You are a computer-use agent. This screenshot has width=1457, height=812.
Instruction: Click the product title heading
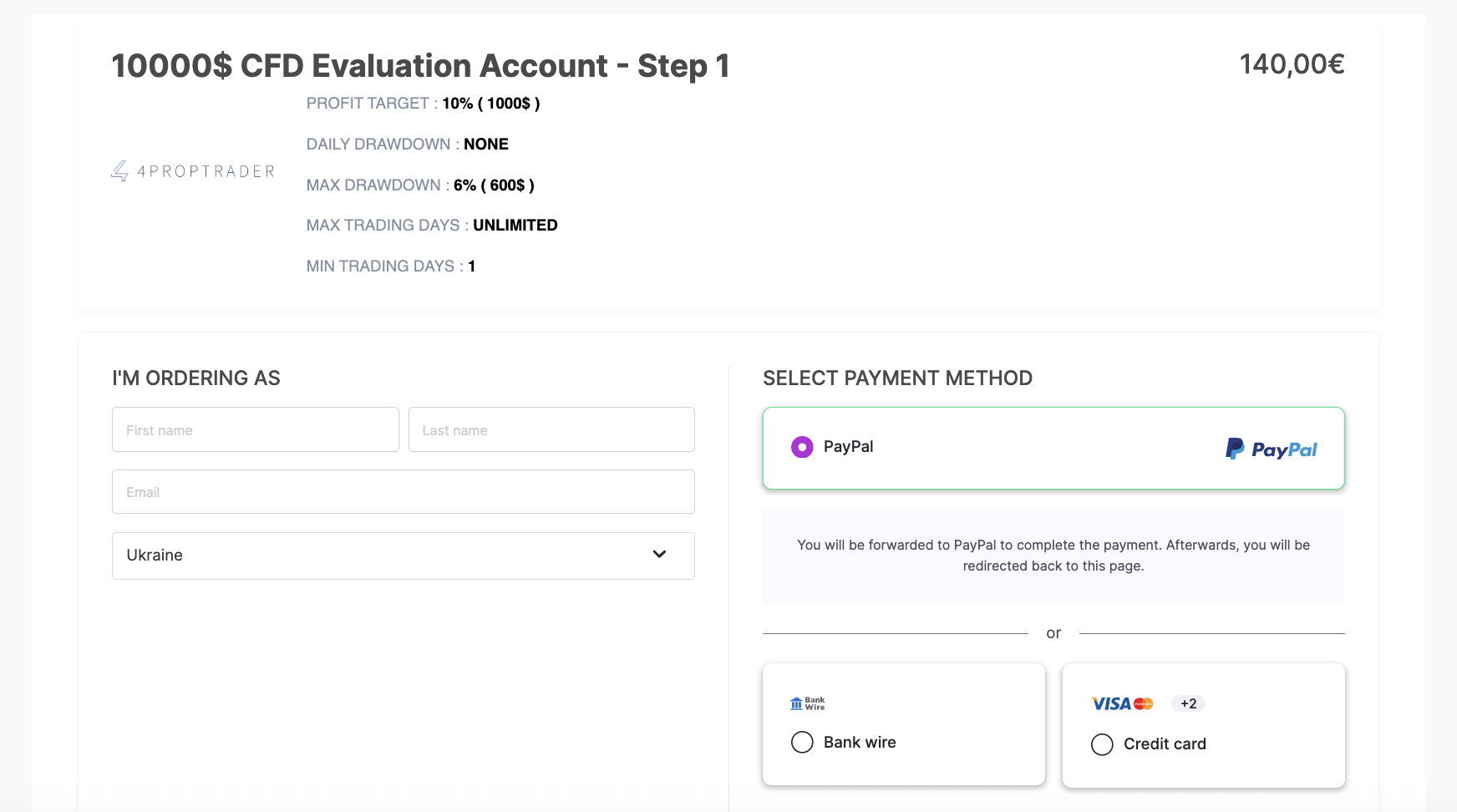coord(421,66)
